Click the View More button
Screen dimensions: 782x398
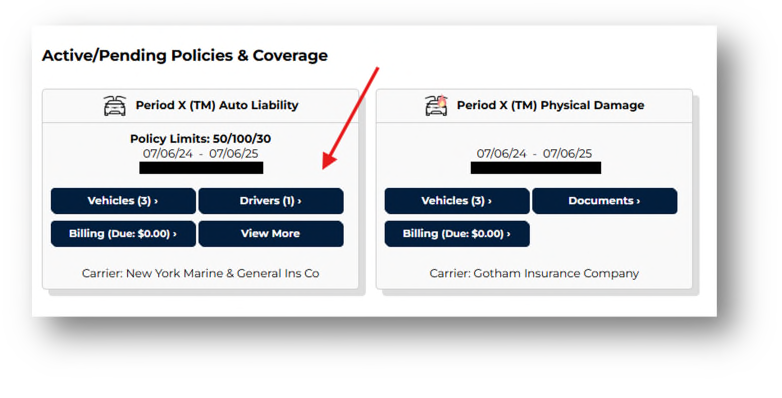[x=271, y=234]
